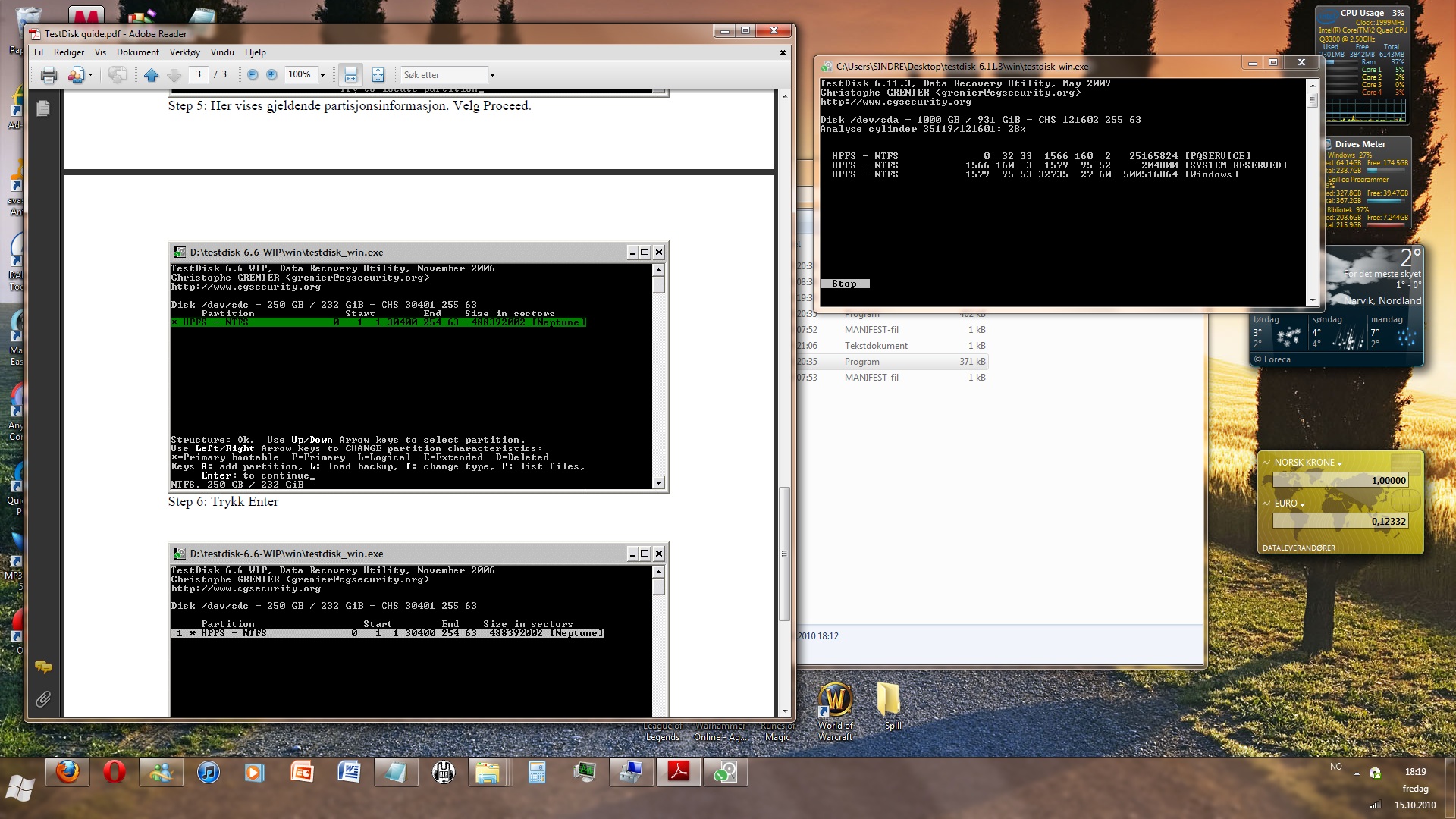Open the Dokument menu
This screenshot has height=819, width=1456.
[138, 52]
